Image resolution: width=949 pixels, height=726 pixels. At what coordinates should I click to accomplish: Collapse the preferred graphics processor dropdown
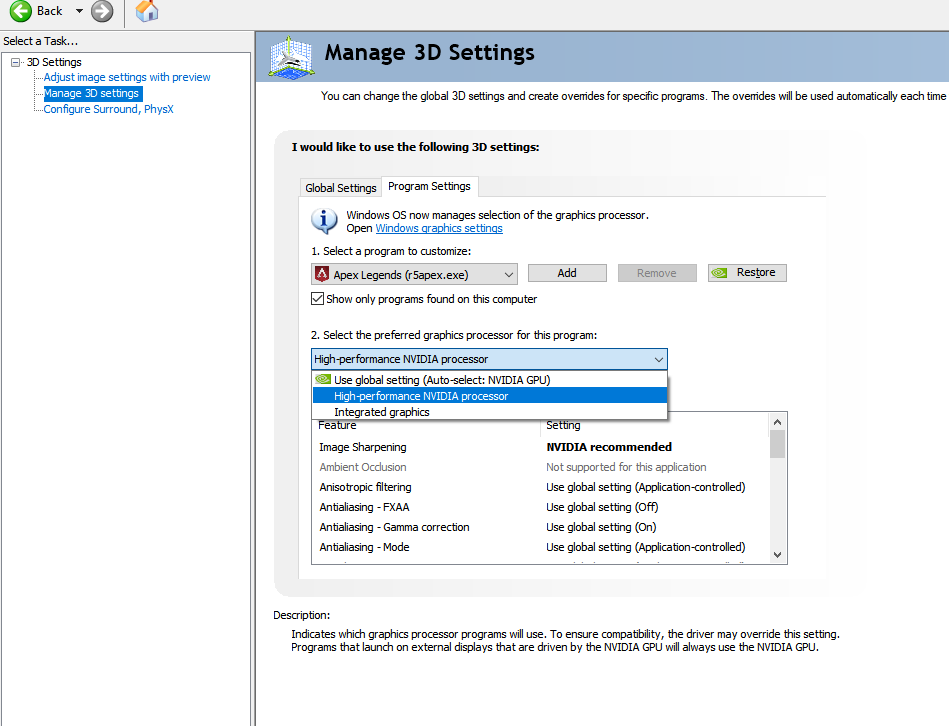tap(658, 359)
